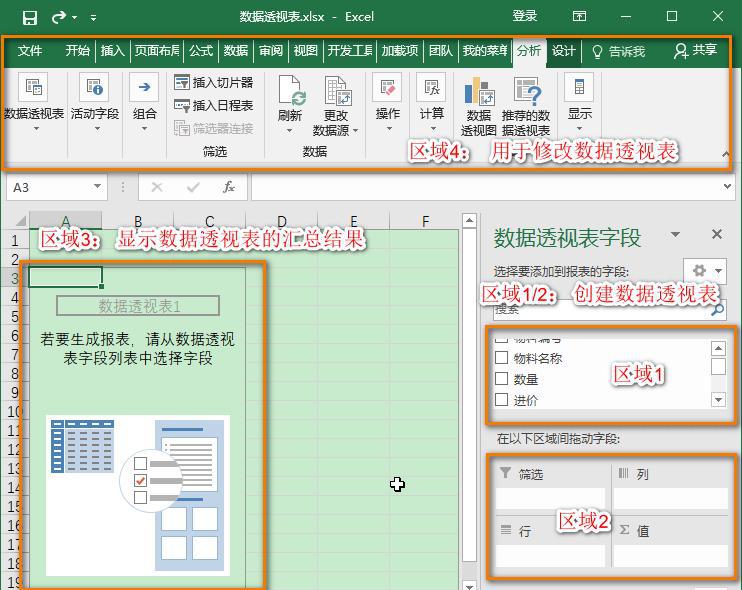Select column D header
Image resolution: width=742 pixels, height=590 pixels.
282,220
